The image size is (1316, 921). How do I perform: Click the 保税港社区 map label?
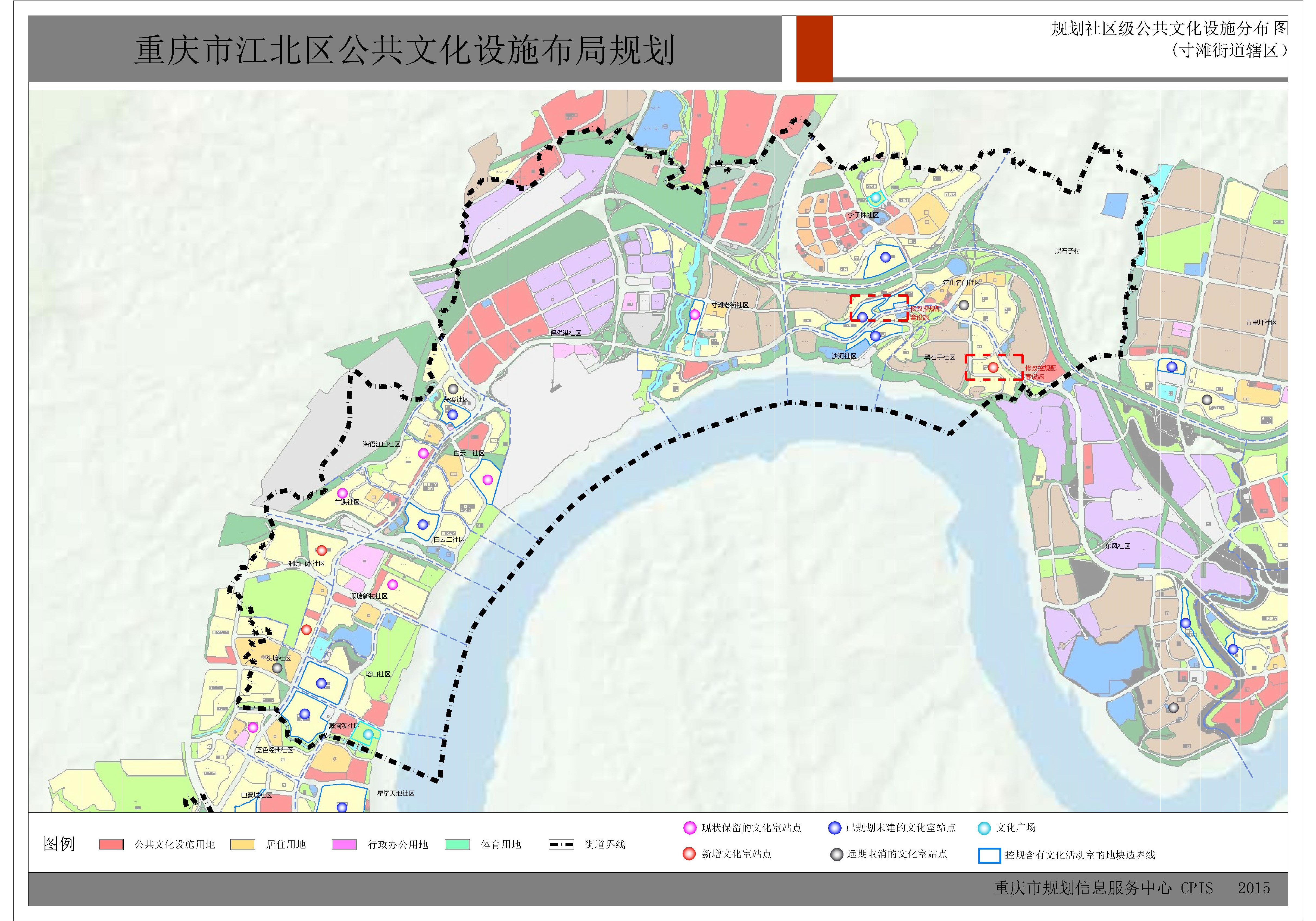565,333
